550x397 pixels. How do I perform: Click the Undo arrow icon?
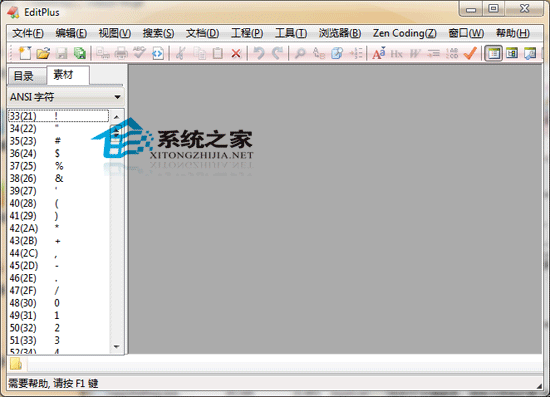tap(259, 53)
